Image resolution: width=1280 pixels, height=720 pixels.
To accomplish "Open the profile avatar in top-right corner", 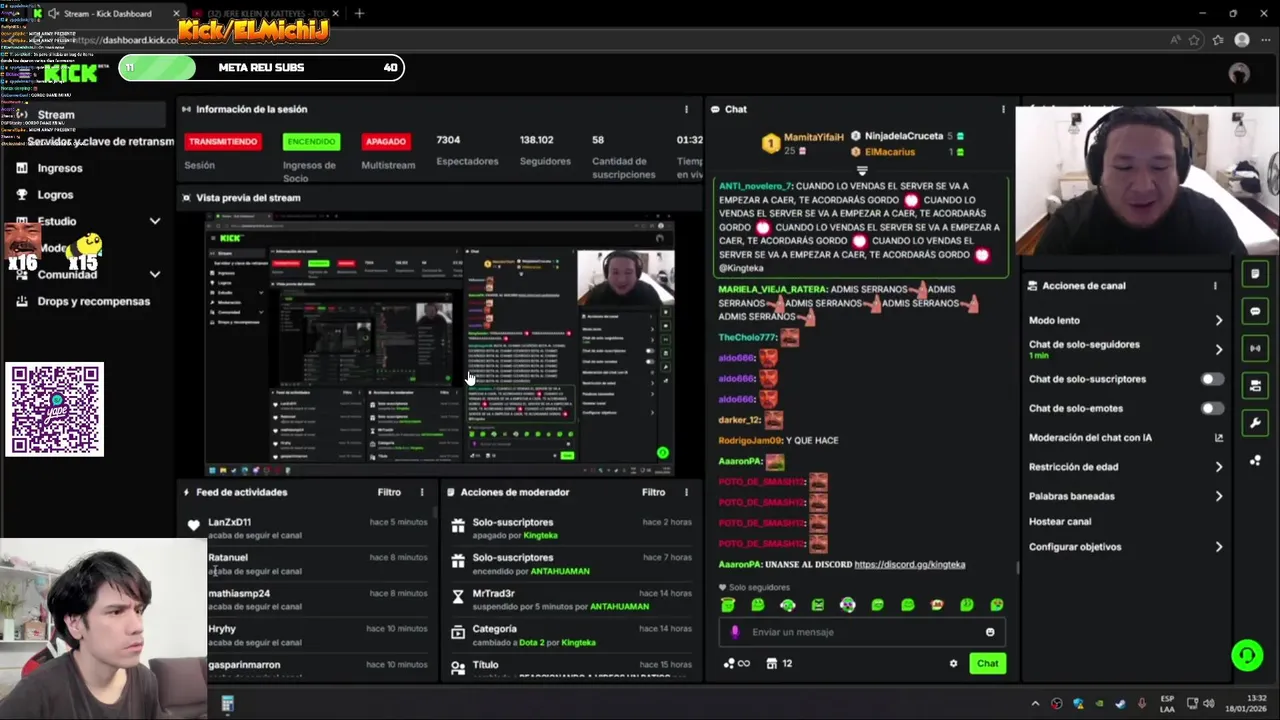I will click(x=1239, y=73).
